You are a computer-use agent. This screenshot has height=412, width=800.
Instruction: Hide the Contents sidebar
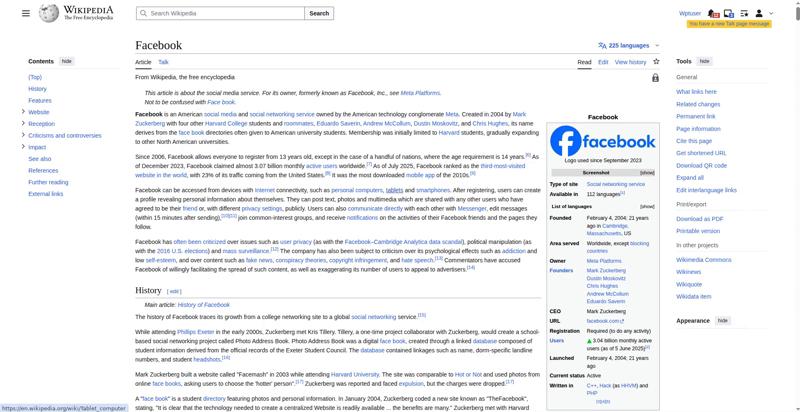point(67,61)
